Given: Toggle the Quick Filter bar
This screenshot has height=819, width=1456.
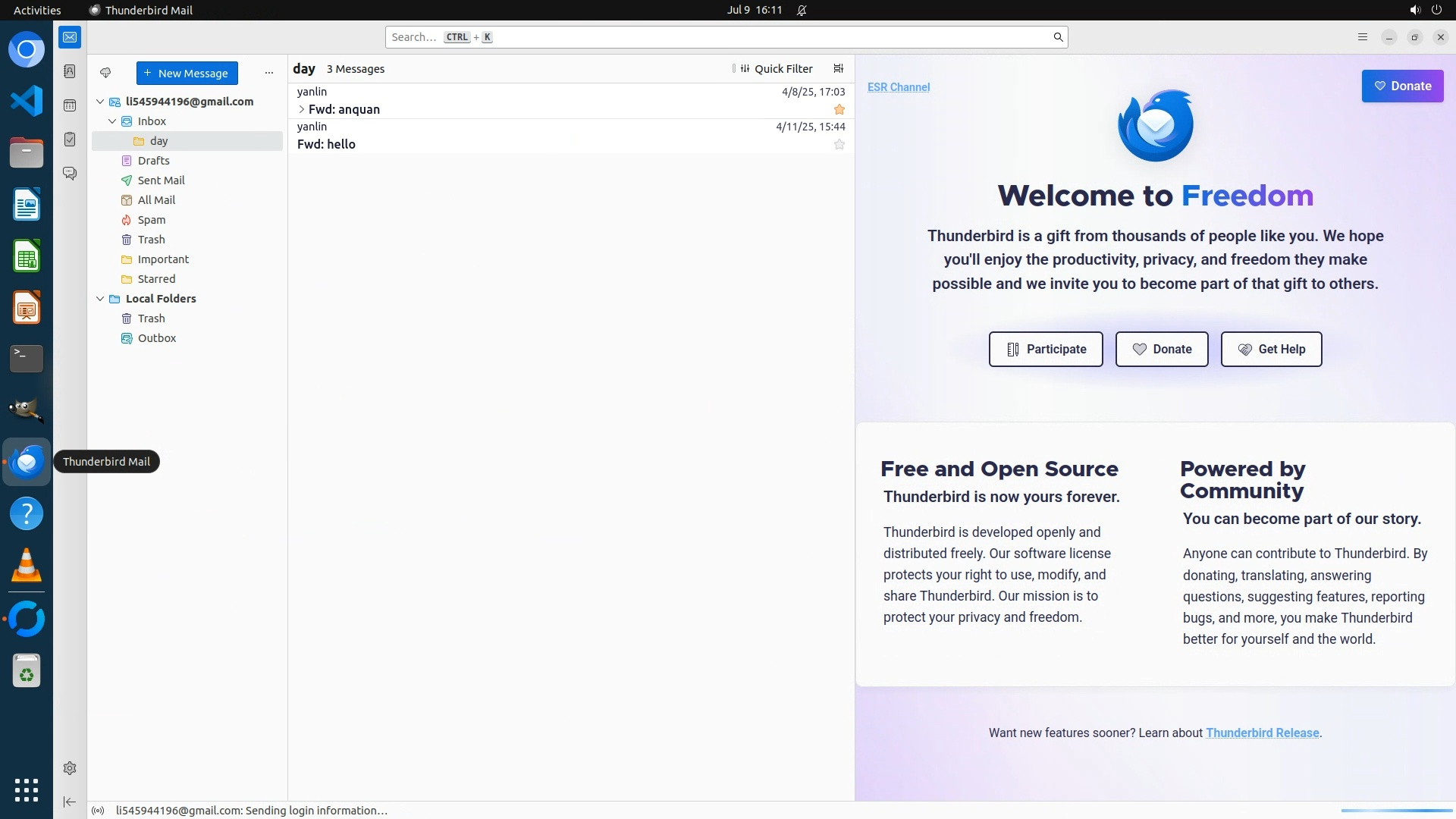Looking at the screenshot, I should tap(776, 68).
